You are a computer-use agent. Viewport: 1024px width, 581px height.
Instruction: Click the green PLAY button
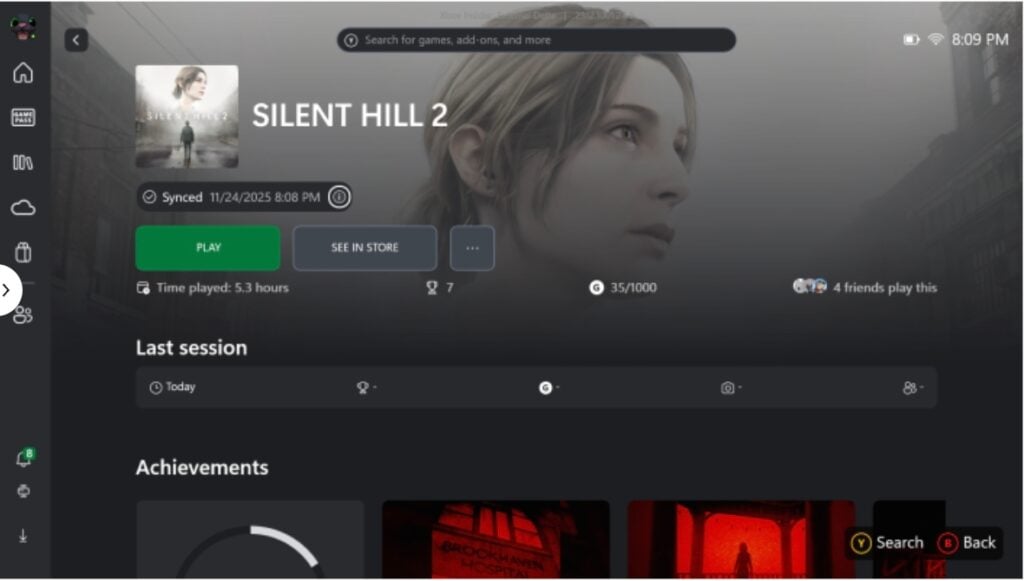[208, 248]
